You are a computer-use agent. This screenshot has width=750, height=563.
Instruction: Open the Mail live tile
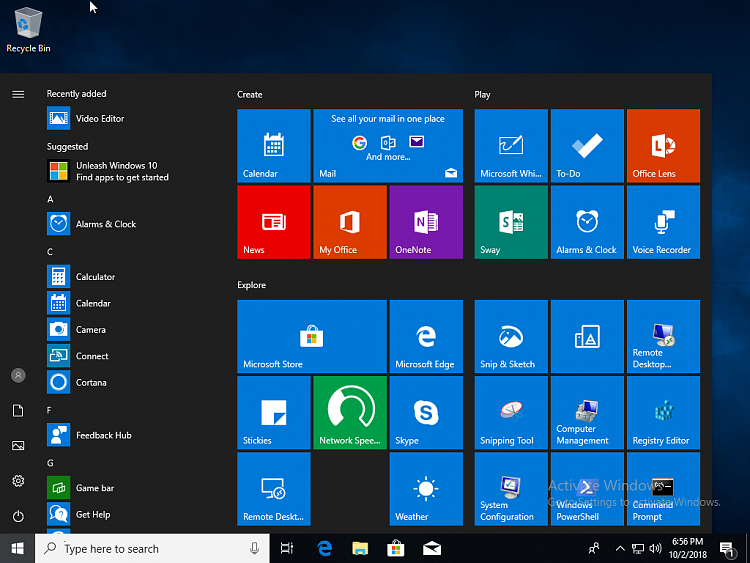click(x=388, y=146)
